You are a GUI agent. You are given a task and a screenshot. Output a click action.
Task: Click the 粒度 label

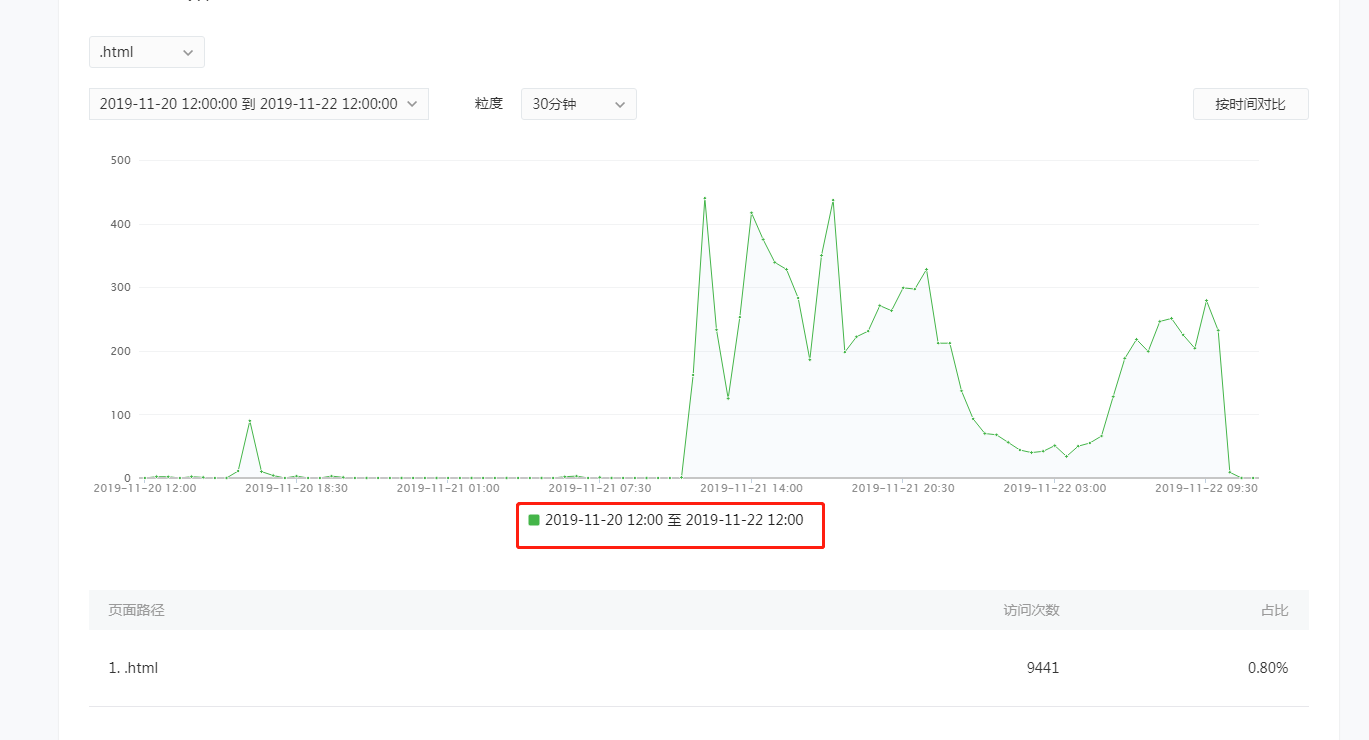coord(489,104)
